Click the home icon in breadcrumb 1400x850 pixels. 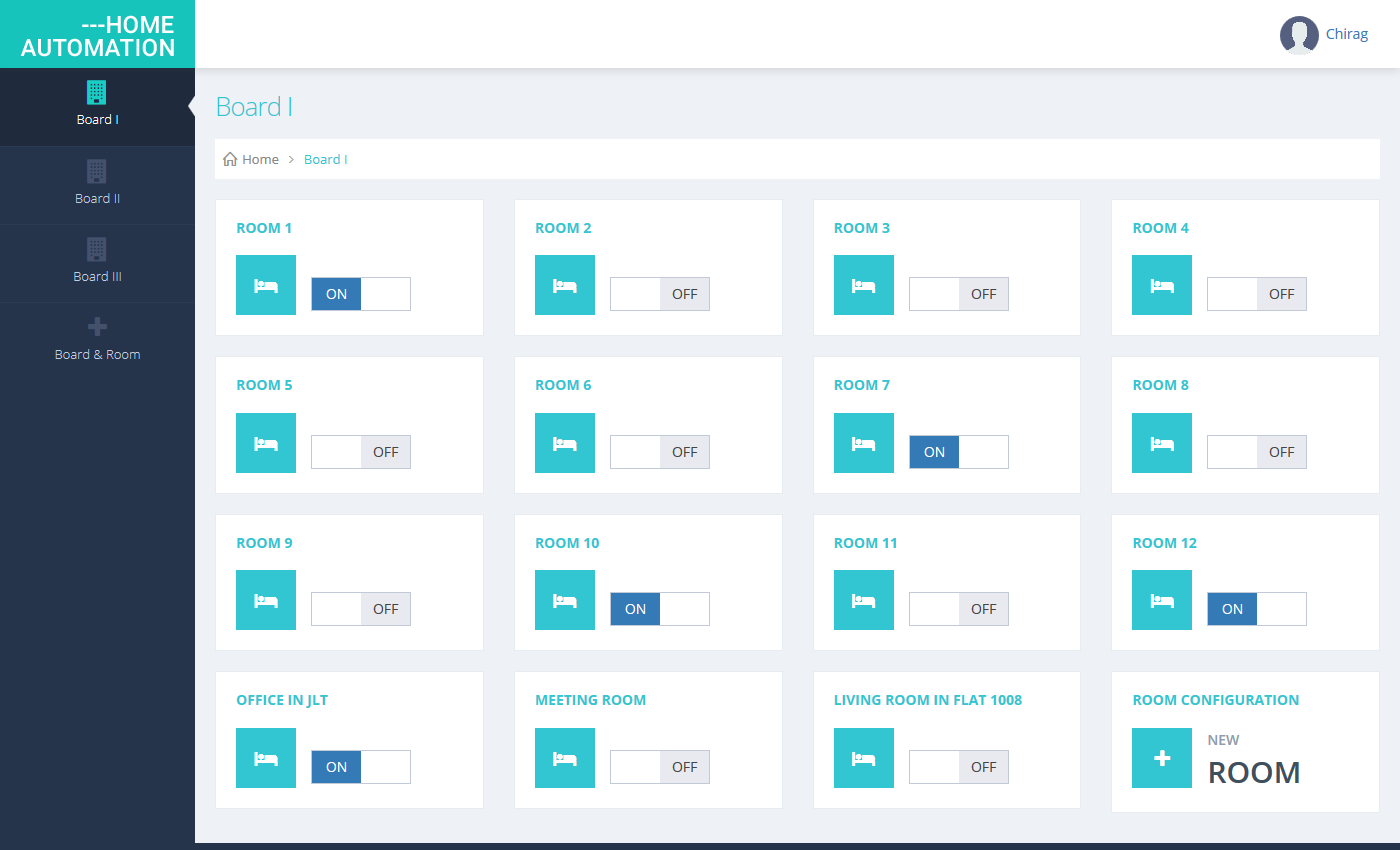[x=230, y=160]
